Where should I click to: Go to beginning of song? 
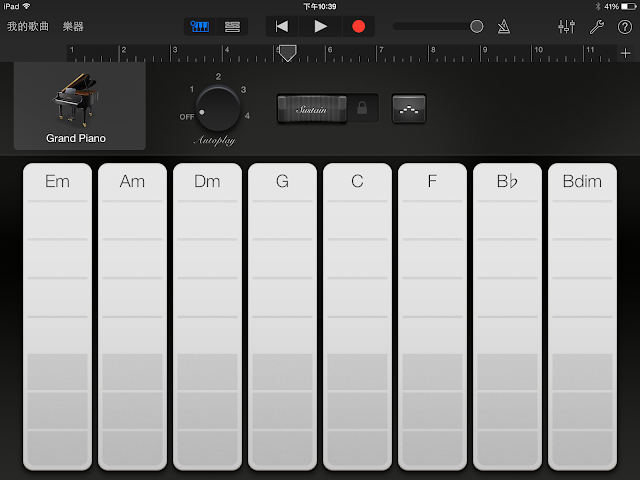(282, 27)
